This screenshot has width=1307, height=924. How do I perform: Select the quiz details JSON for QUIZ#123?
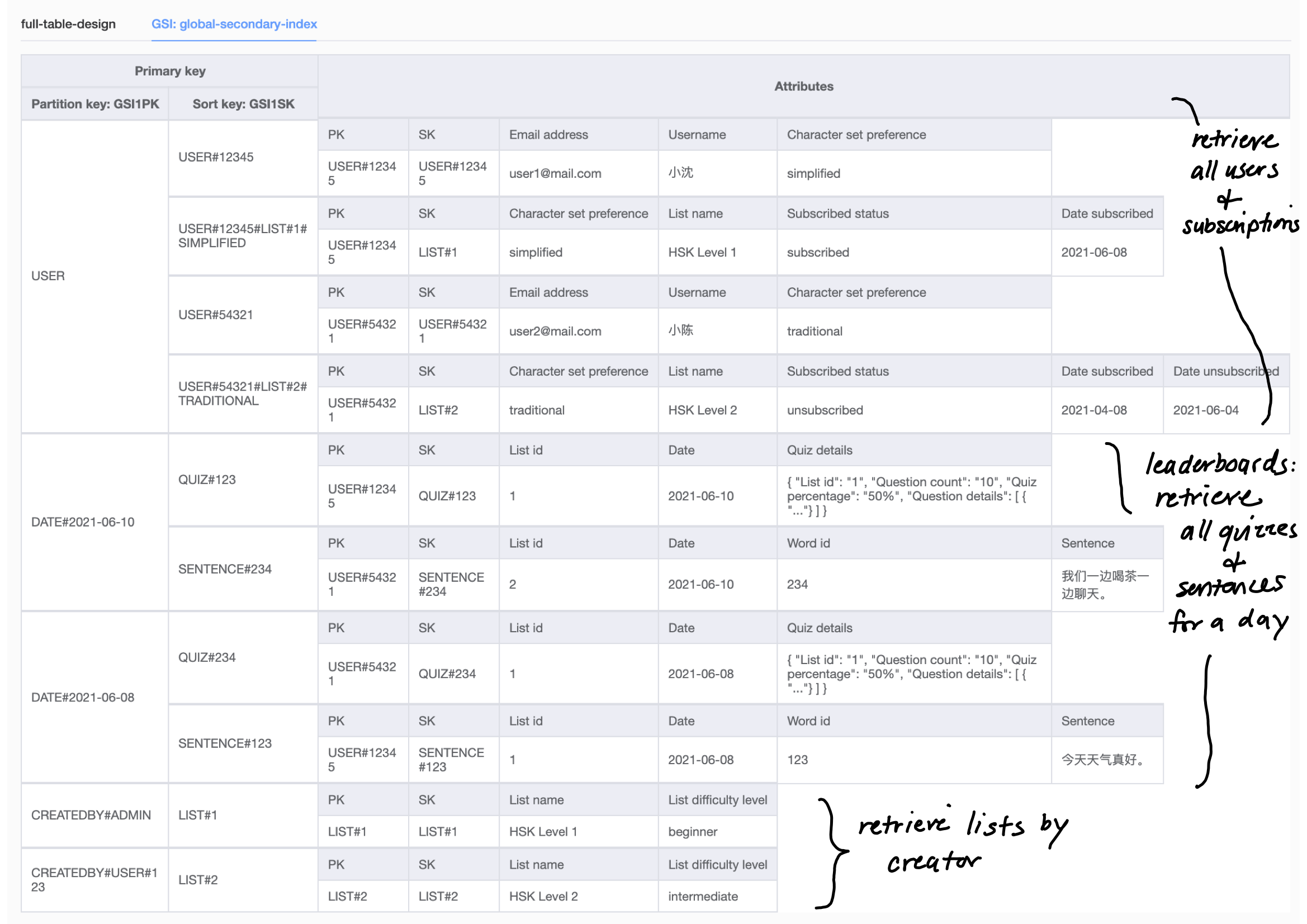click(x=911, y=495)
